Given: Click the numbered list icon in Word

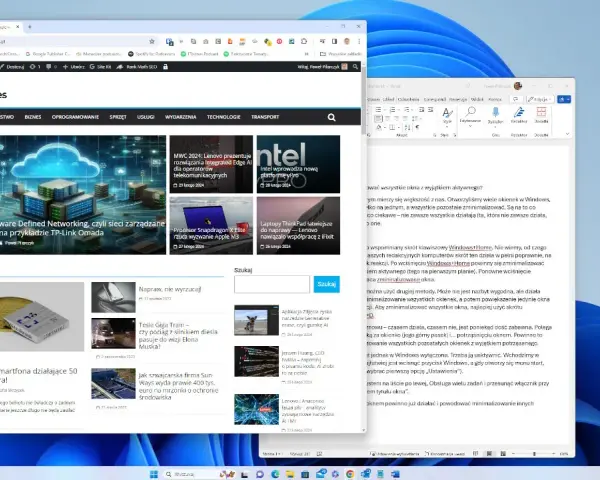Looking at the screenshot, I should pos(392,110).
